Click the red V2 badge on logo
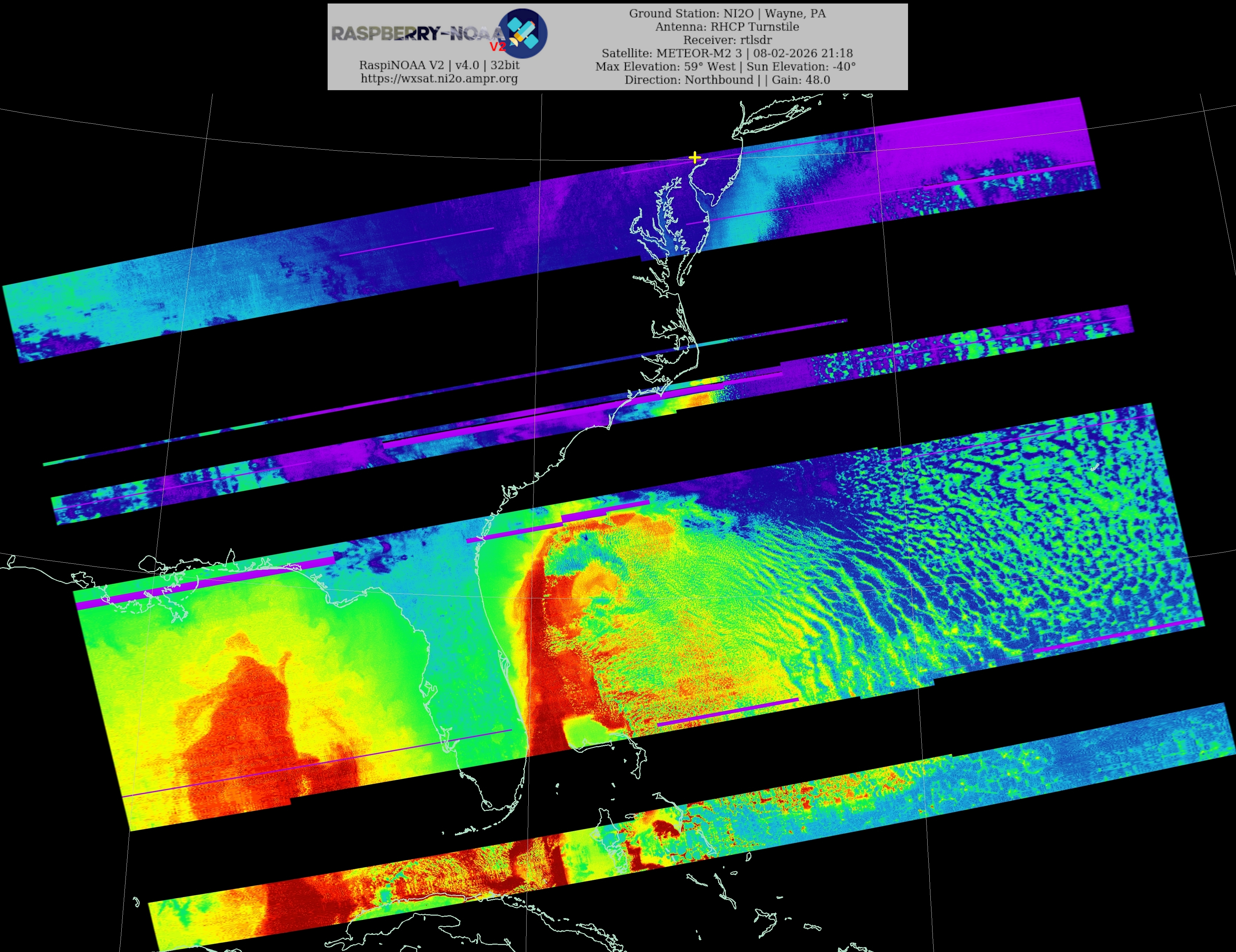The height and width of the screenshot is (952, 1236). 498,47
